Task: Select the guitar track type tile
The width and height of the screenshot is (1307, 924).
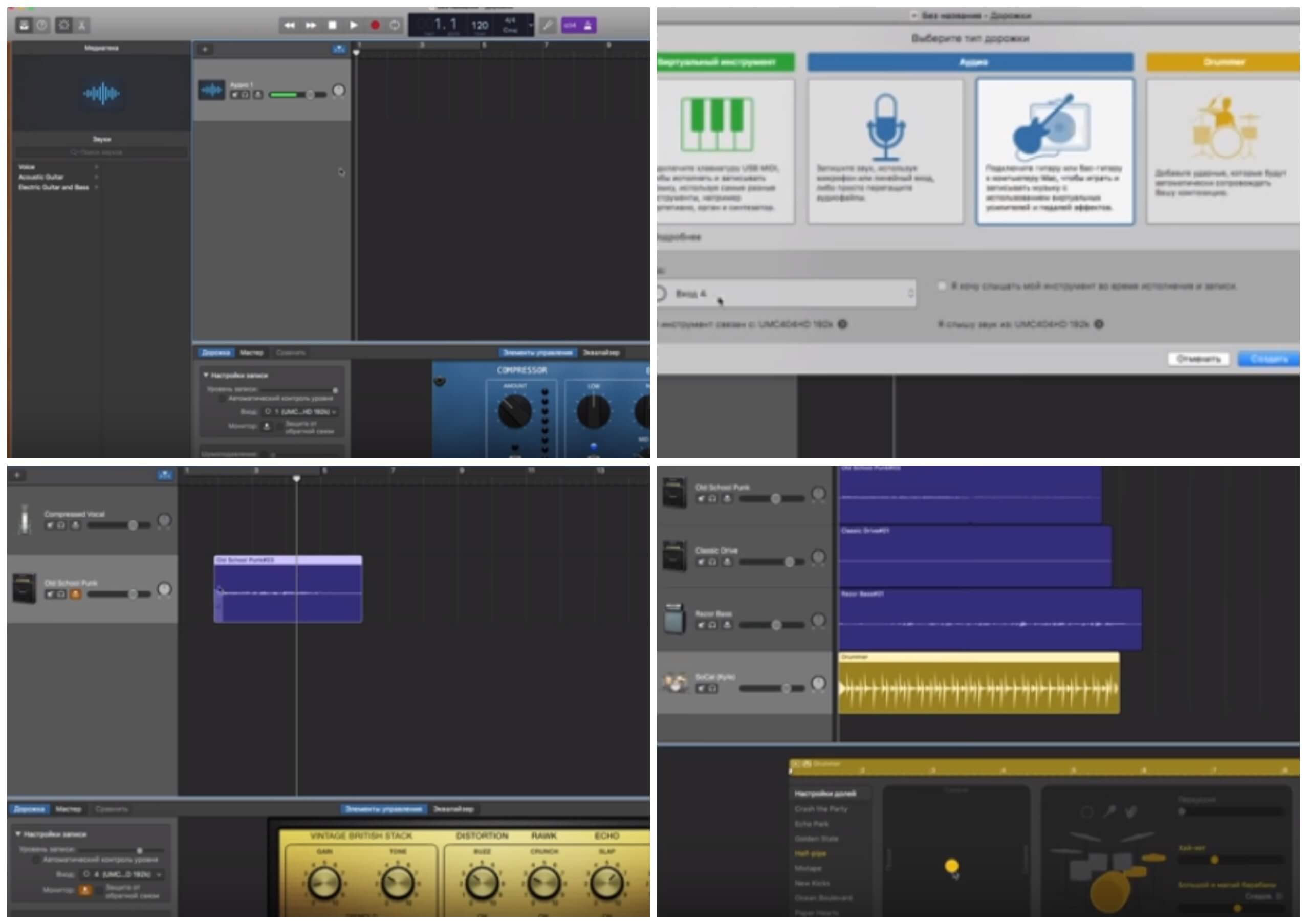Action: [1055, 152]
